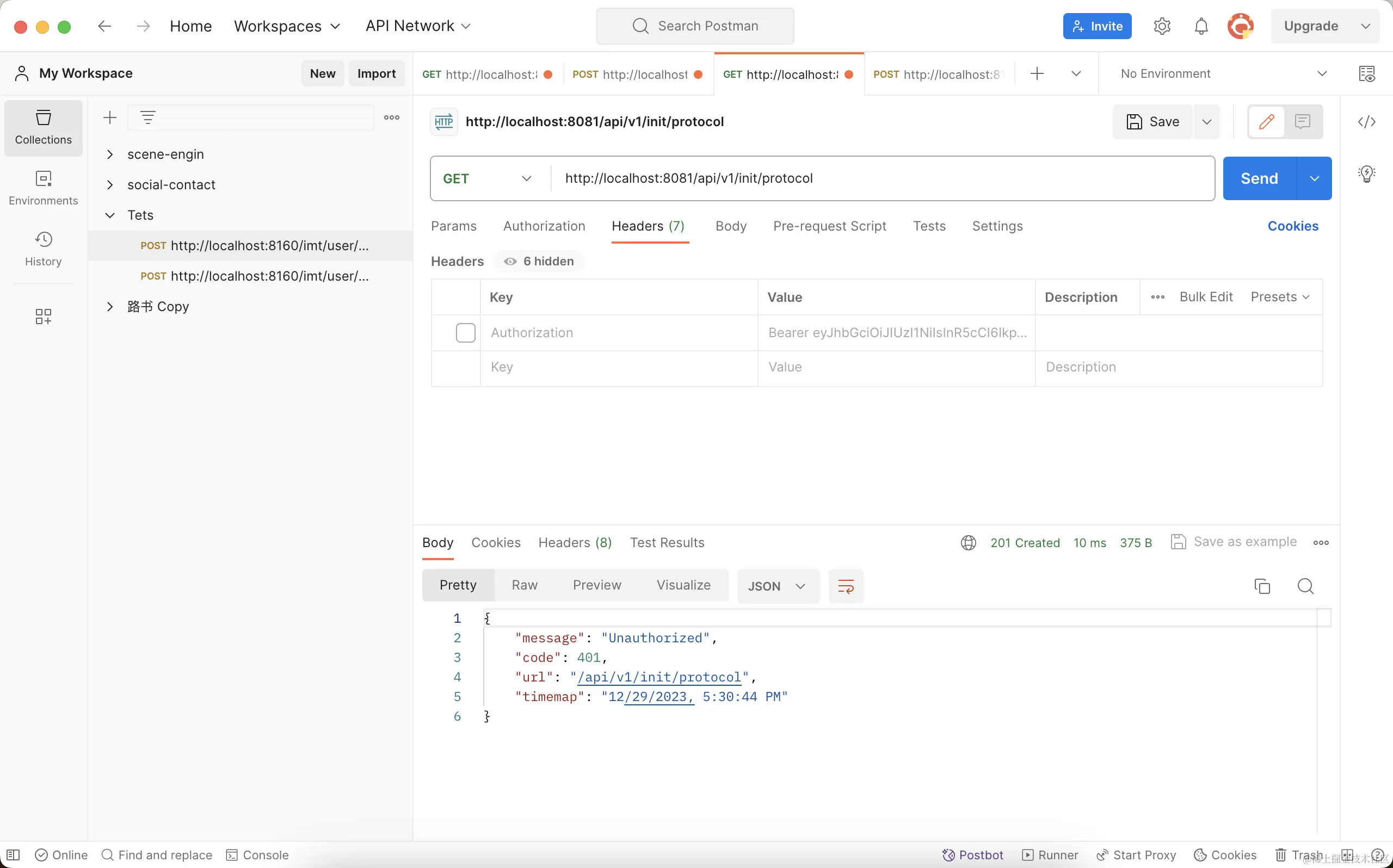Image resolution: width=1393 pixels, height=868 pixels.
Task: Open Postbot assistant in status bar
Action: click(973, 855)
